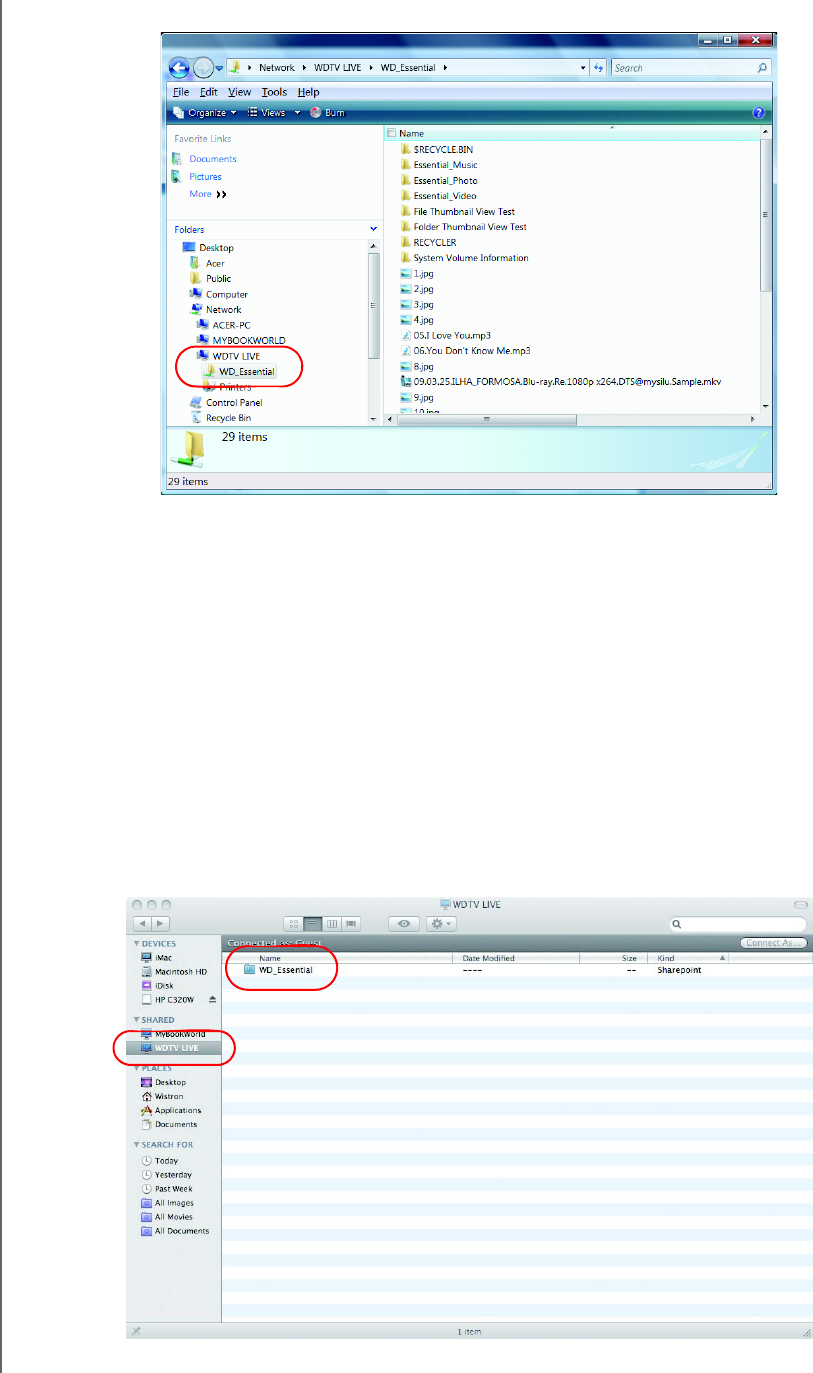Select the Essential_Video folder
The height and width of the screenshot is (1373, 813).
pos(438,196)
